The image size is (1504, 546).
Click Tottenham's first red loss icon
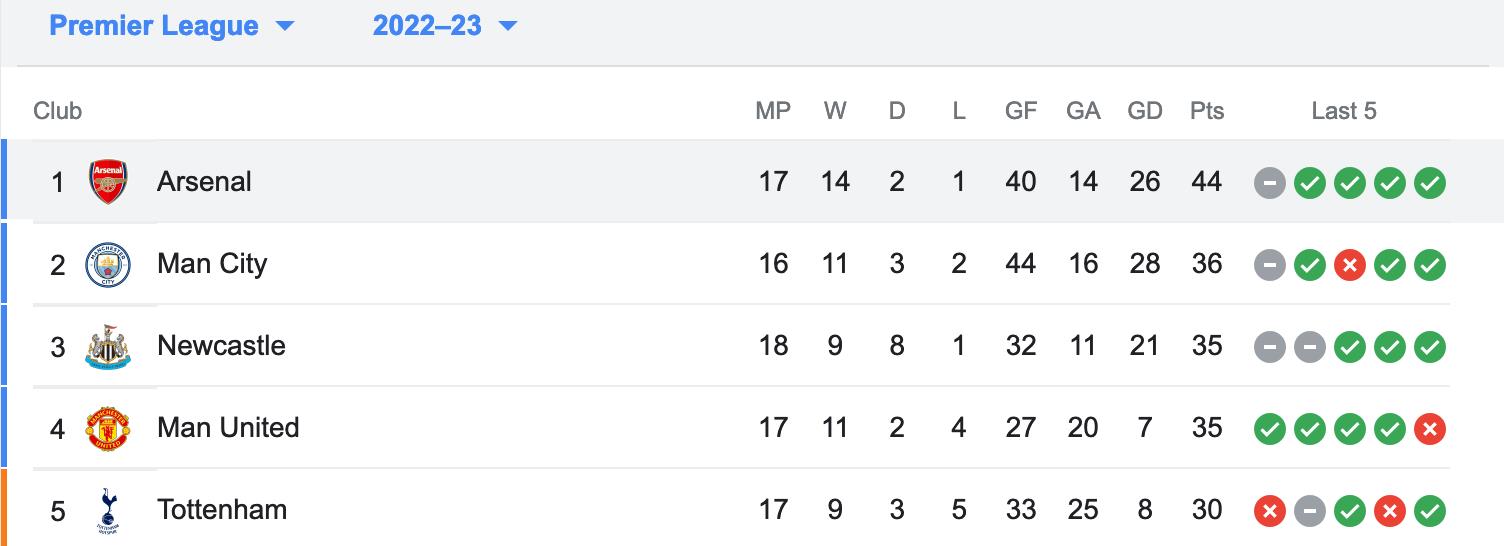[1270, 511]
